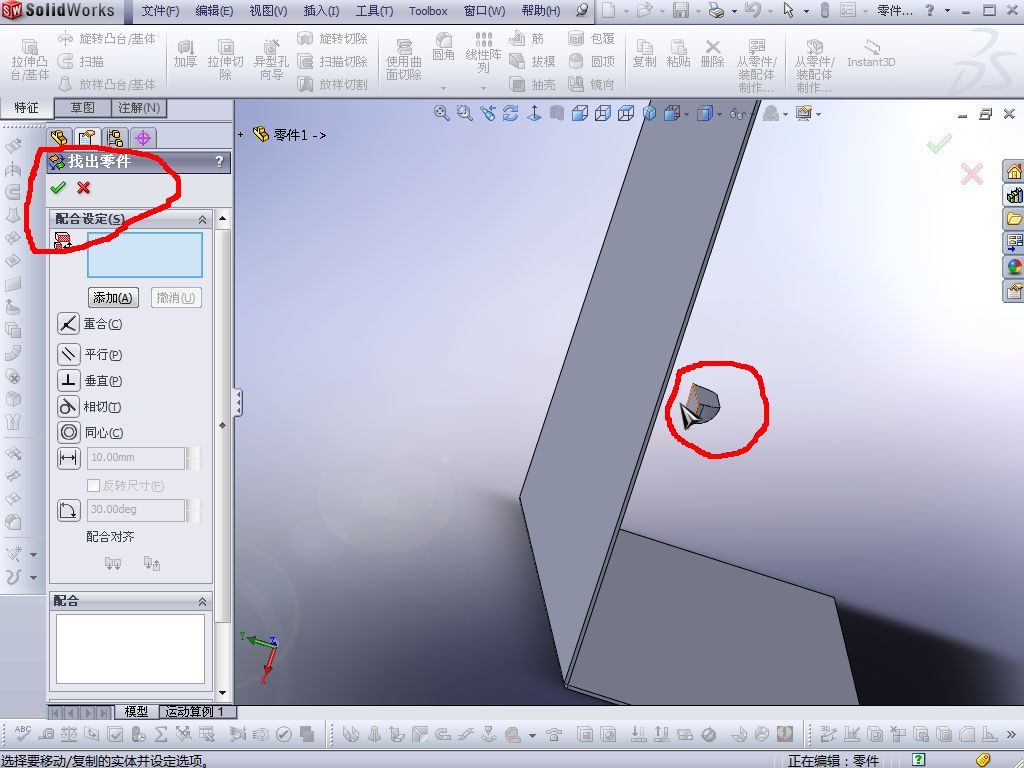Open the Undo dropdown arrow

pos(769,11)
